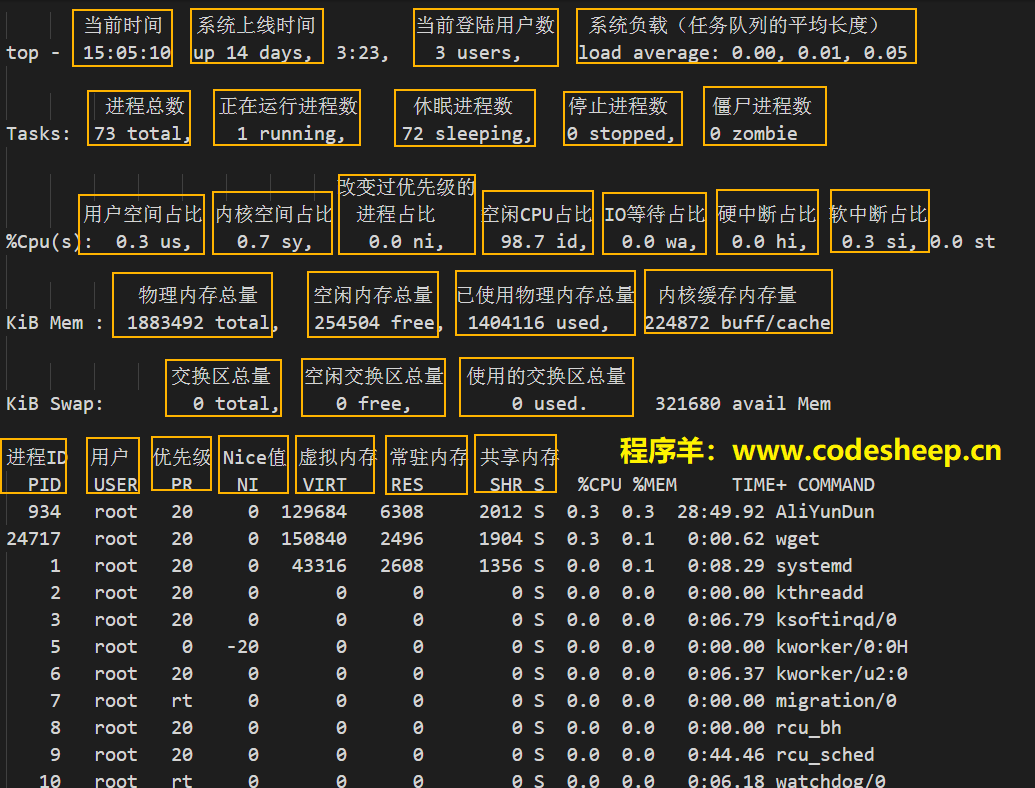Select the systemd process name
This screenshot has width=1035, height=788.
[x=814, y=566]
